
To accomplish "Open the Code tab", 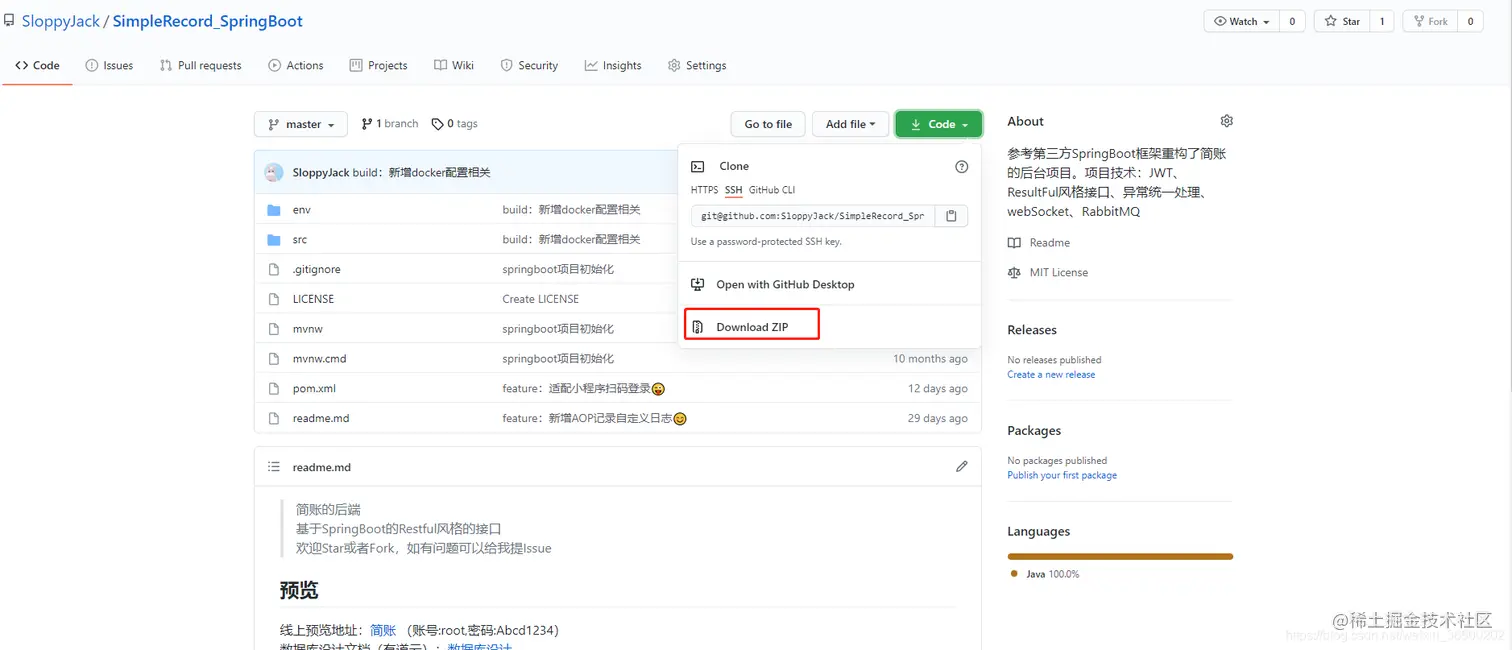I will click(37, 66).
